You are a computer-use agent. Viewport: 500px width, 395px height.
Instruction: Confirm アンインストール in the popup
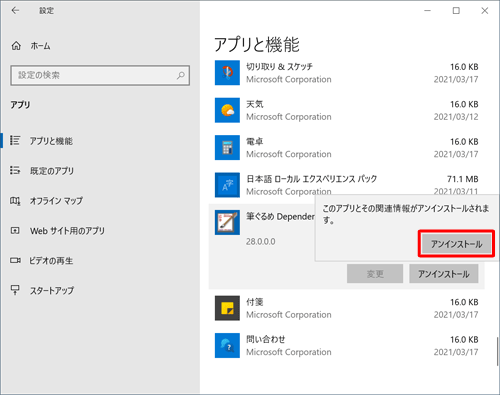coord(456,244)
